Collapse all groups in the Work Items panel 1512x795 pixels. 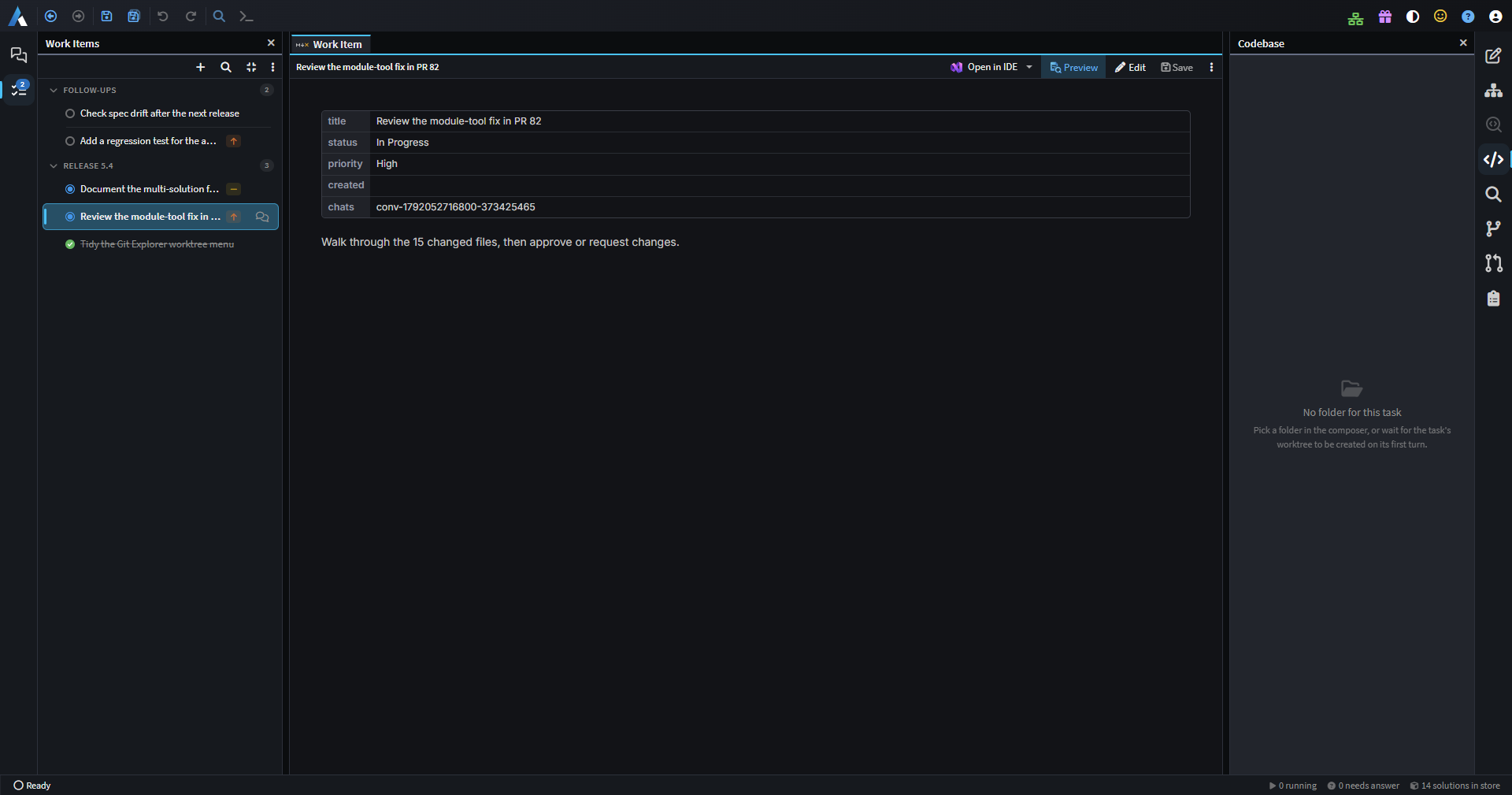[251, 67]
